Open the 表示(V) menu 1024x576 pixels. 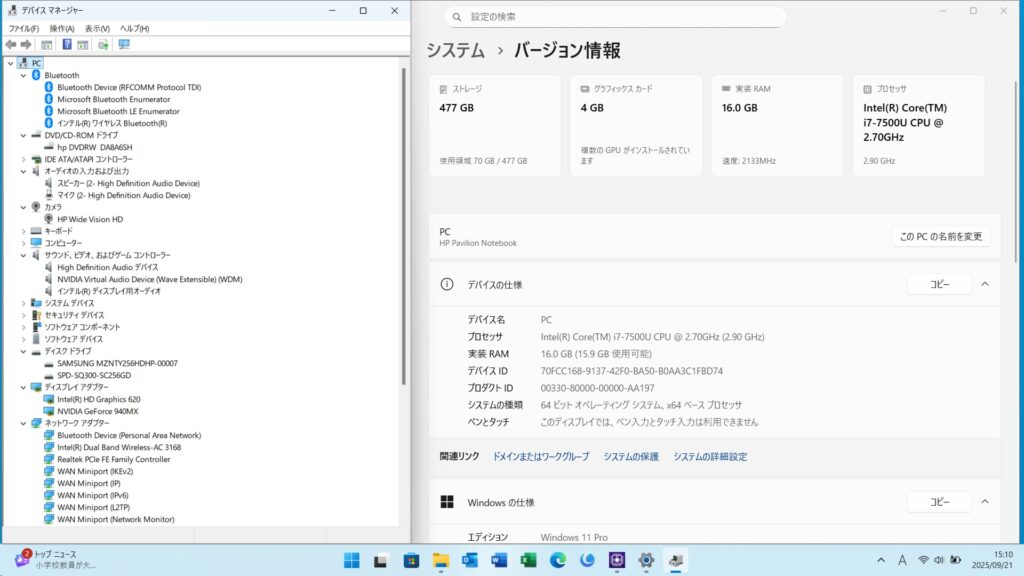[97, 29]
